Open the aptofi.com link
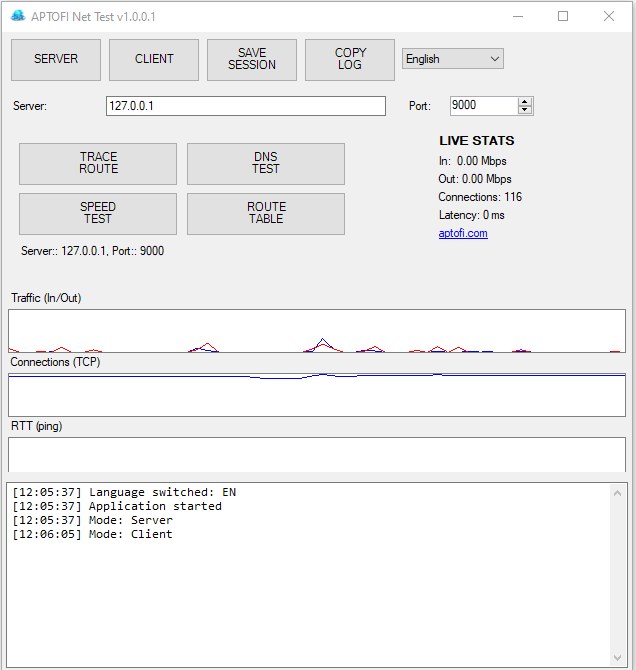636x670 pixels. 463,233
